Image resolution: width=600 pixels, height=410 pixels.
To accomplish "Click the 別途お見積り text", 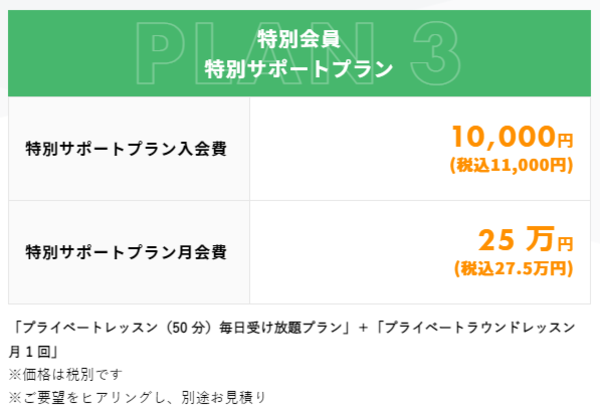I will [223, 398].
